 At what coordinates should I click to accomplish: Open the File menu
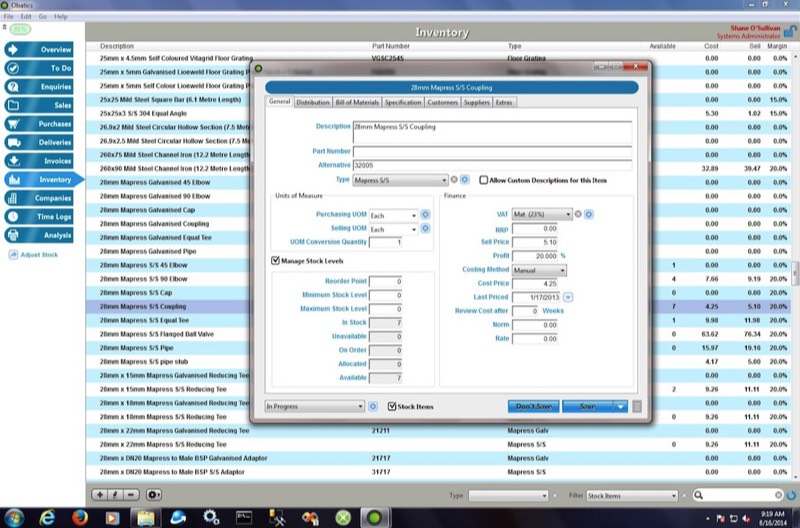[8, 16]
